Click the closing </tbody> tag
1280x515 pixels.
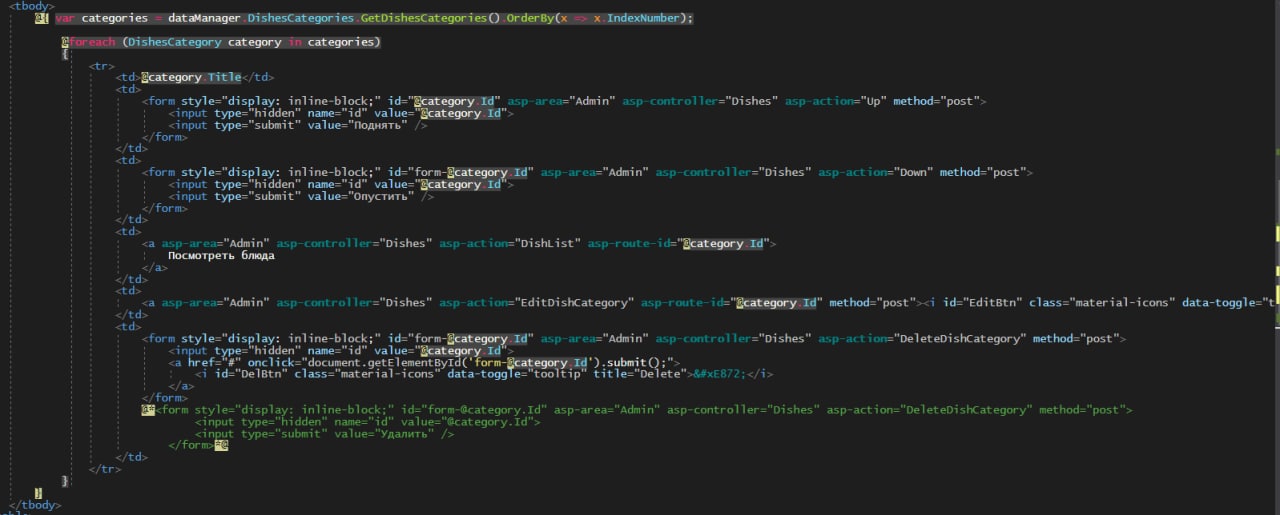click(34, 505)
